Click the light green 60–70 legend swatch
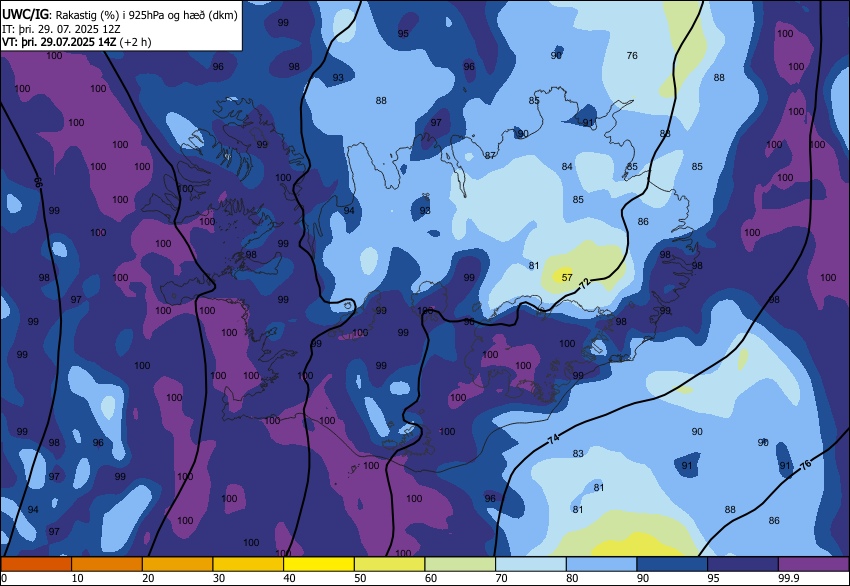850x586 pixels. click(x=460, y=564)
